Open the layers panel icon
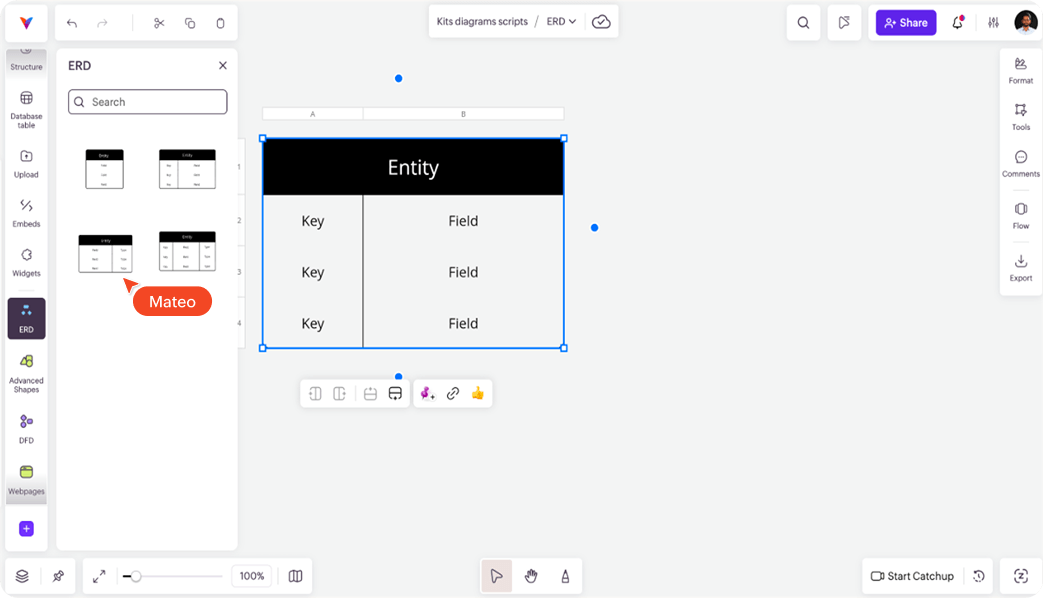This screenshot has width=1044, height=598. coord(23,576)
